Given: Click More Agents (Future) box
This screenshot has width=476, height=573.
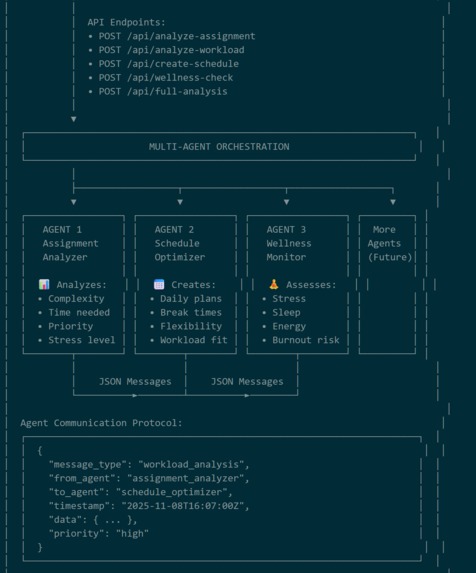Looking at the screenshot, I should (x=388, y=284).
